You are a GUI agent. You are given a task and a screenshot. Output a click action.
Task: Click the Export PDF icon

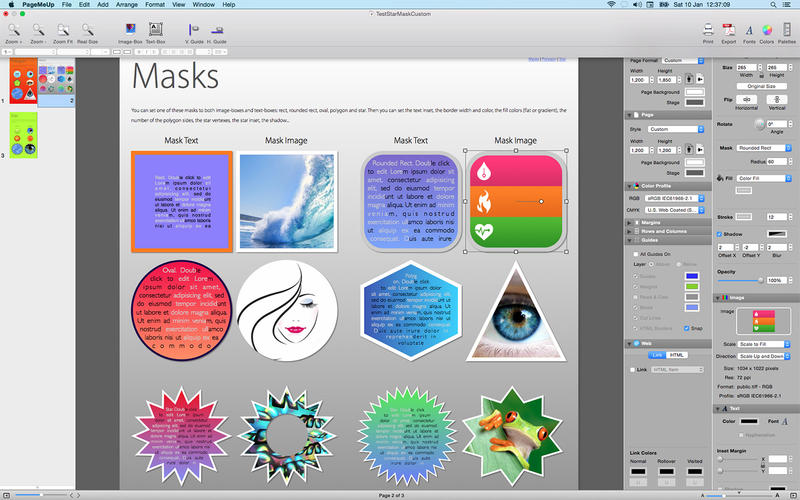tap(729, 30)
